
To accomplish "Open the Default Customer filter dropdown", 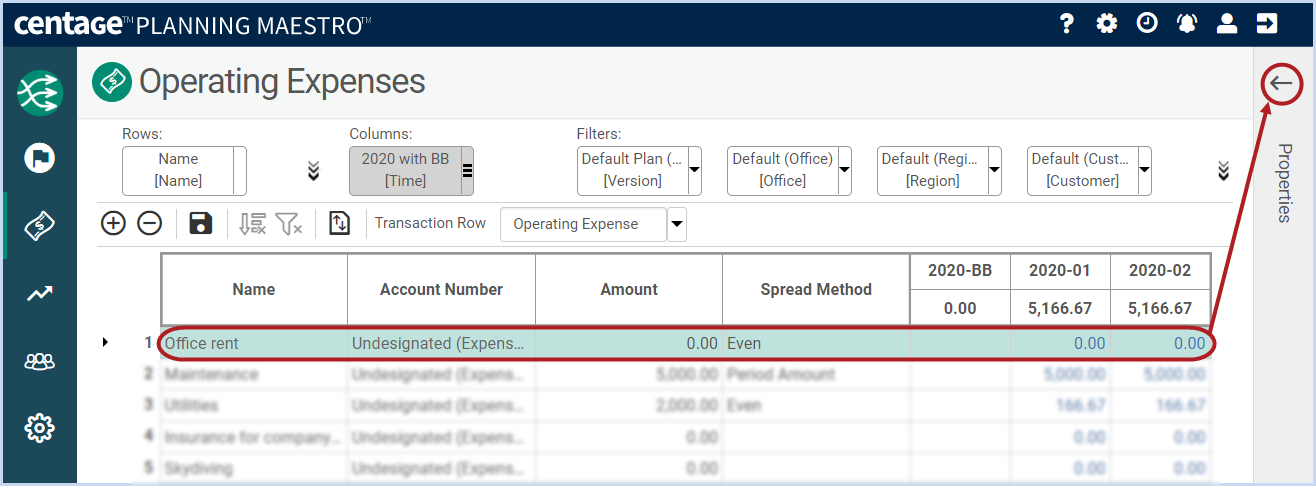I will tap(1145, 171).
